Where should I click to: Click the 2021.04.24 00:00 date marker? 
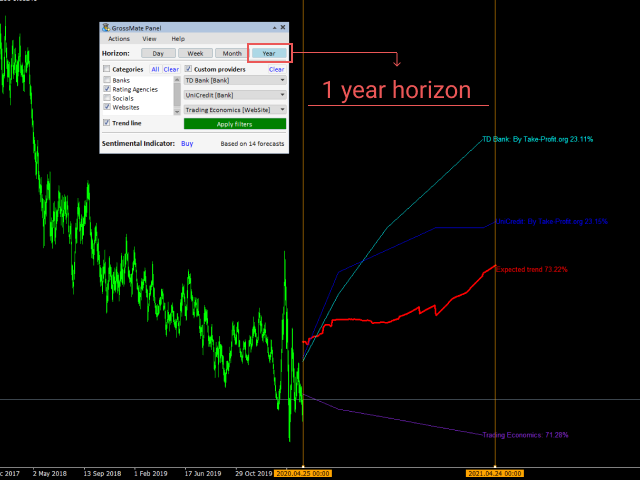[x=495, y=473]
